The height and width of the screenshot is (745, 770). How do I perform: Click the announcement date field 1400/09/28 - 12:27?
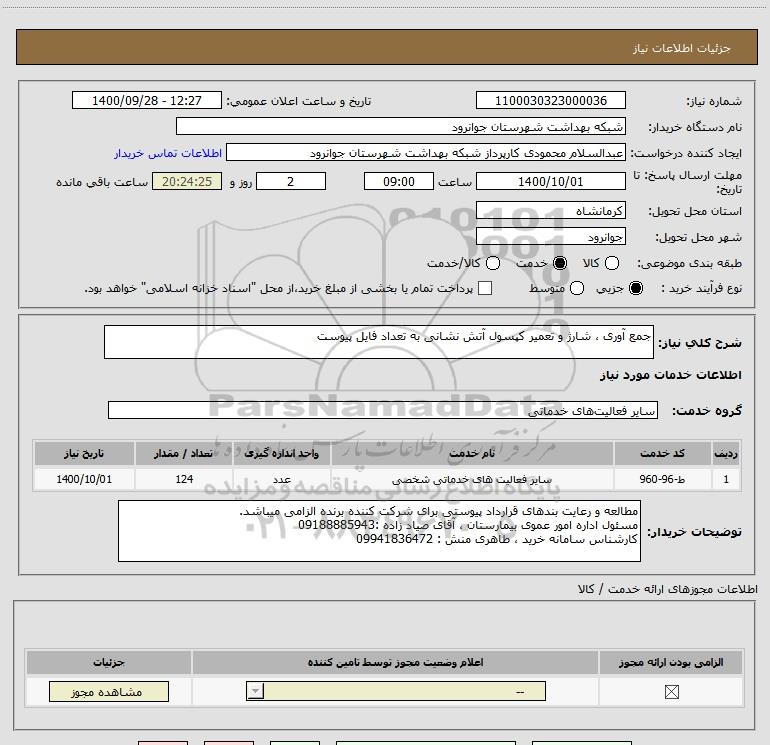pyautogui.click(x=147, y=101)
